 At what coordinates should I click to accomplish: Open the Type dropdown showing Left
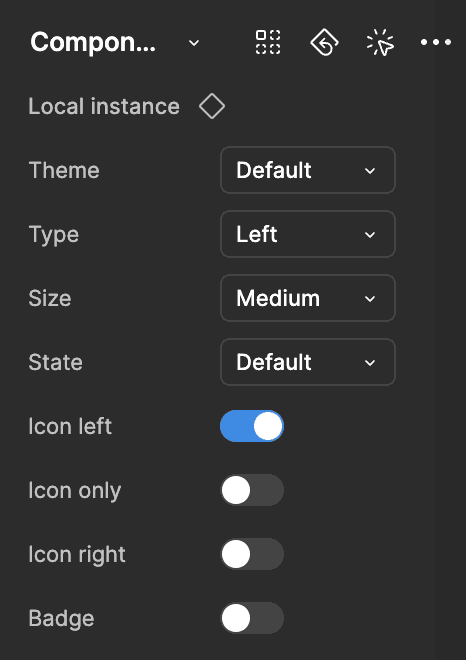308,234
